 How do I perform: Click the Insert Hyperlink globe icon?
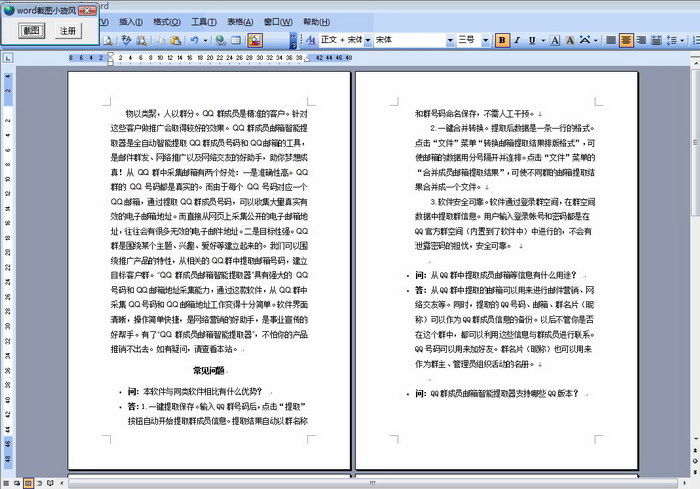pos(220,40)
